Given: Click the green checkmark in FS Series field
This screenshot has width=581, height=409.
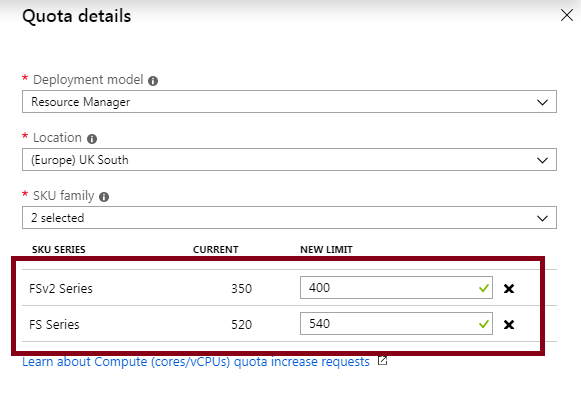Looking at the screenshot, I should coord(484,324).
